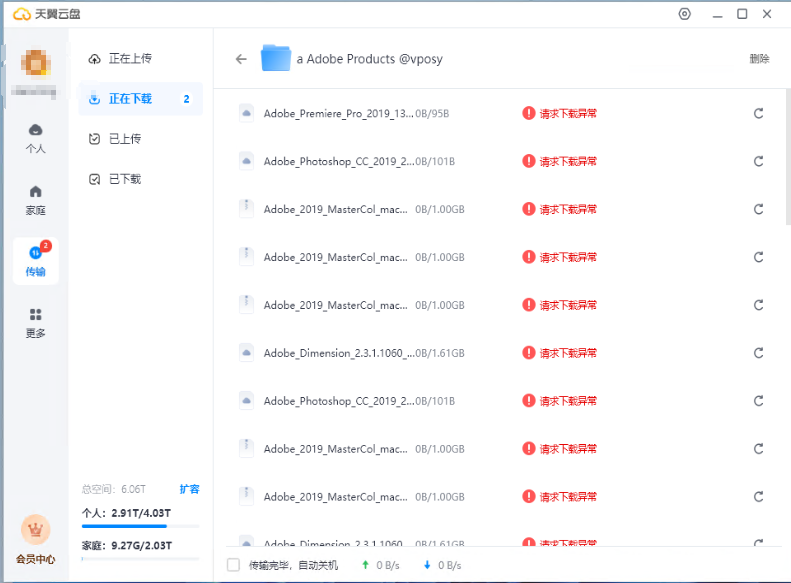Click the green upload speed arrow
The height and width of the screenshot is (583, 791).
pyautogui.click(x=365, y=565)
